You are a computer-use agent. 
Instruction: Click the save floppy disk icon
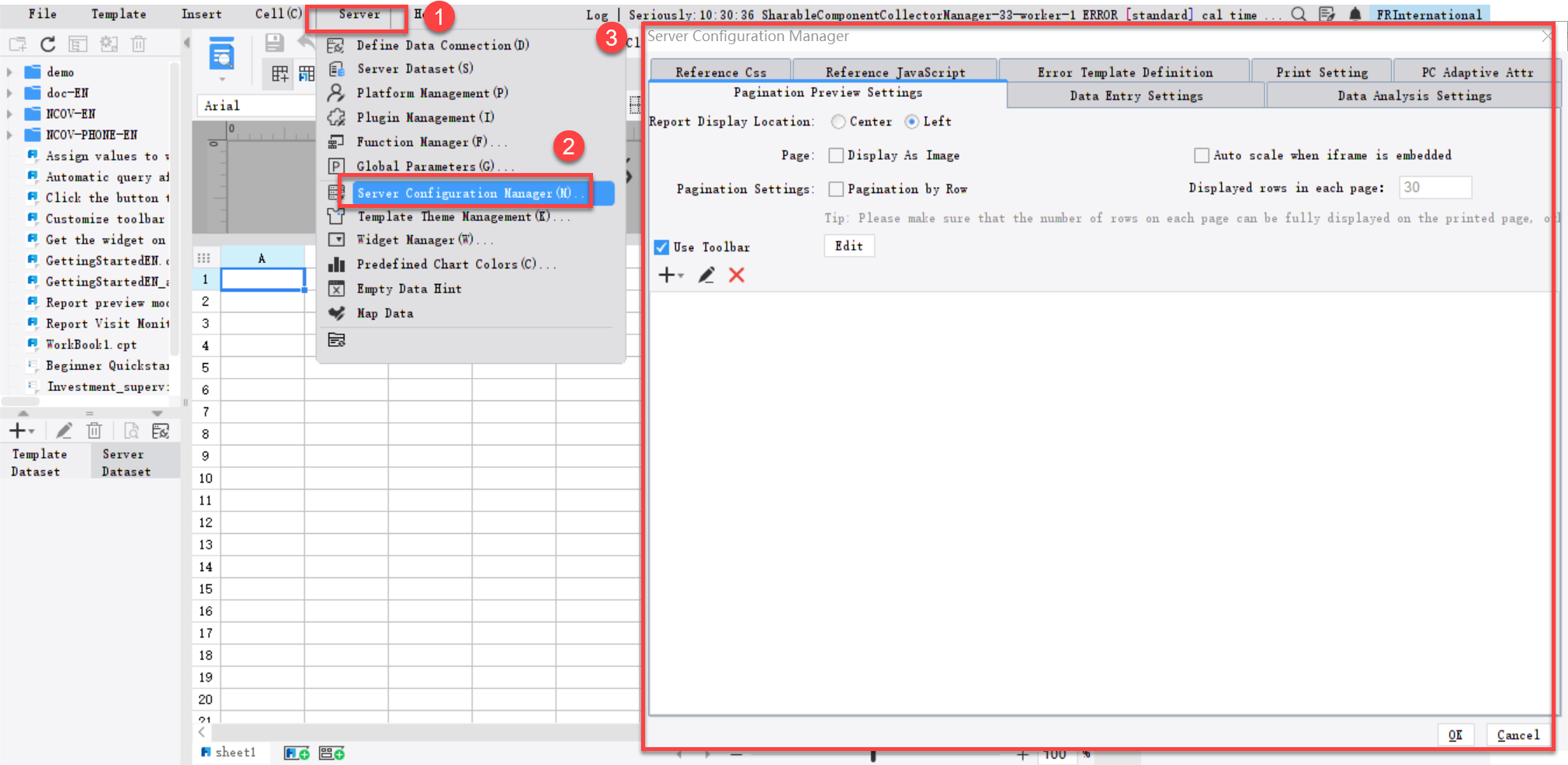(x=274, y=43)
